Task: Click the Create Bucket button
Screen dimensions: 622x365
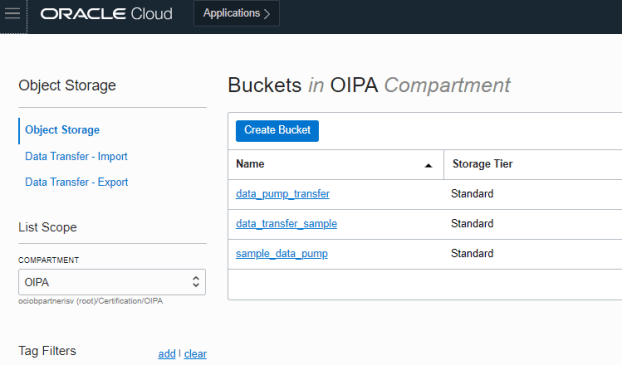Action: pos(277,131)
